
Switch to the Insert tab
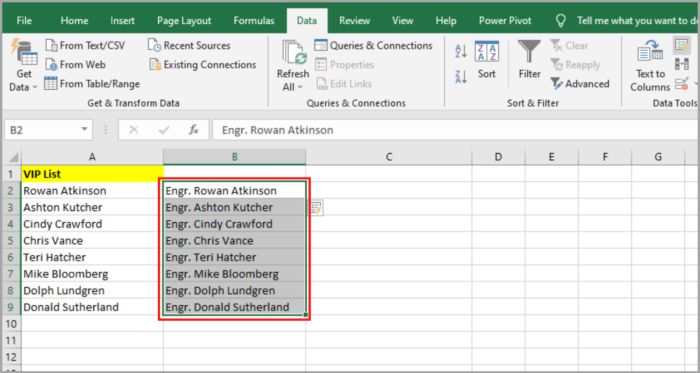click(x=122, y=21)
